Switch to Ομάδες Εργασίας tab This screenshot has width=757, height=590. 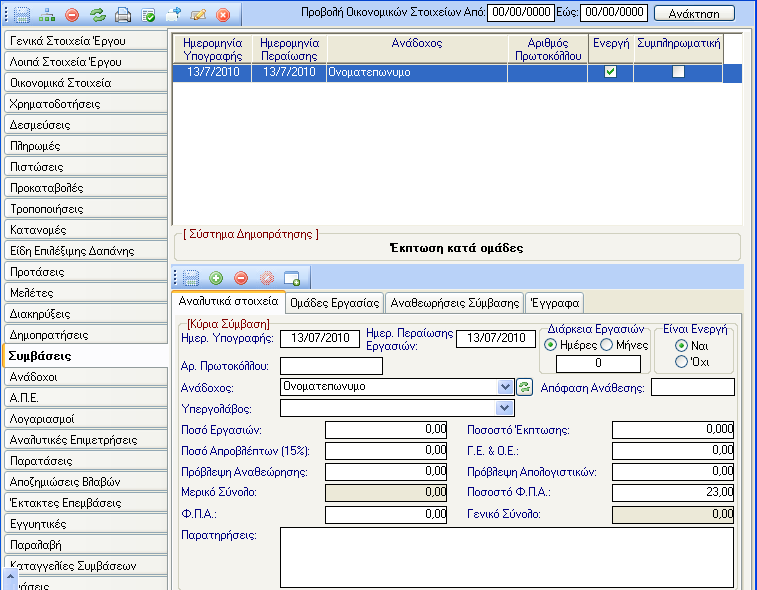[x=335, y=303]
